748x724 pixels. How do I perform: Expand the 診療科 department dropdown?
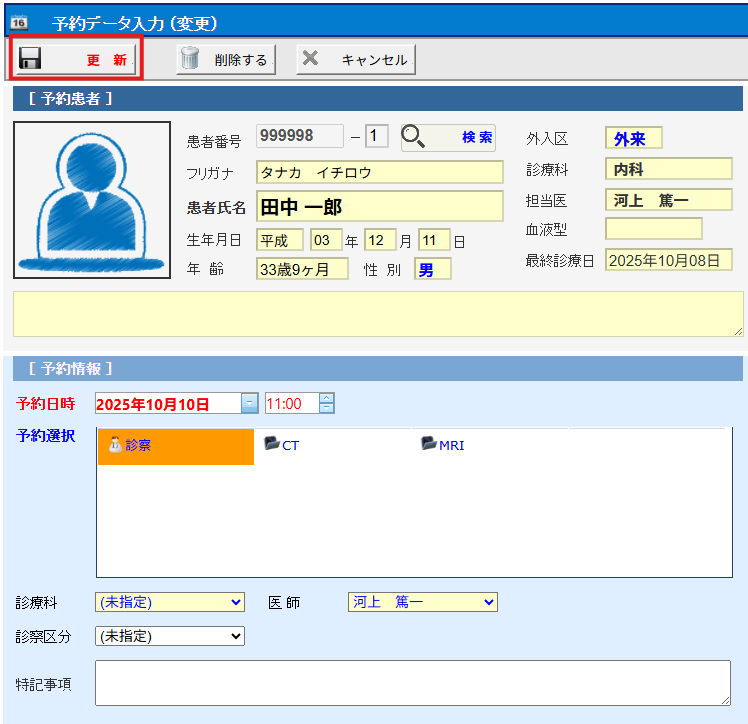(x=170, y=602)
